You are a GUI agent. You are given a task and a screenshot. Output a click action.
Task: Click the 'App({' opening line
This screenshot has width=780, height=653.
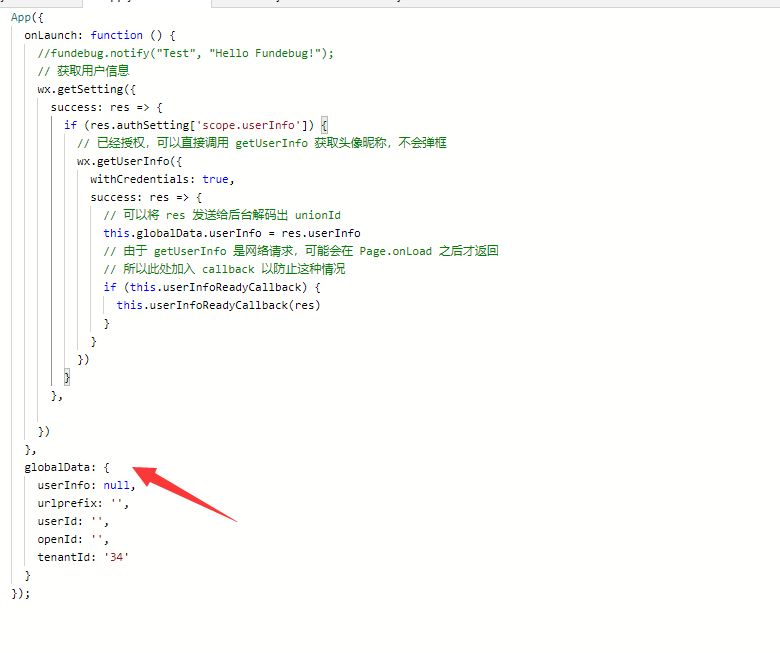(27, 17)
